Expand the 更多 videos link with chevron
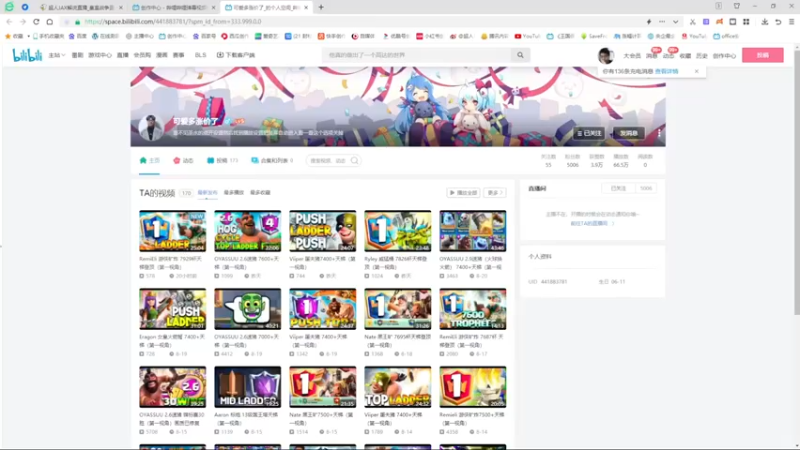 (495, 193)
